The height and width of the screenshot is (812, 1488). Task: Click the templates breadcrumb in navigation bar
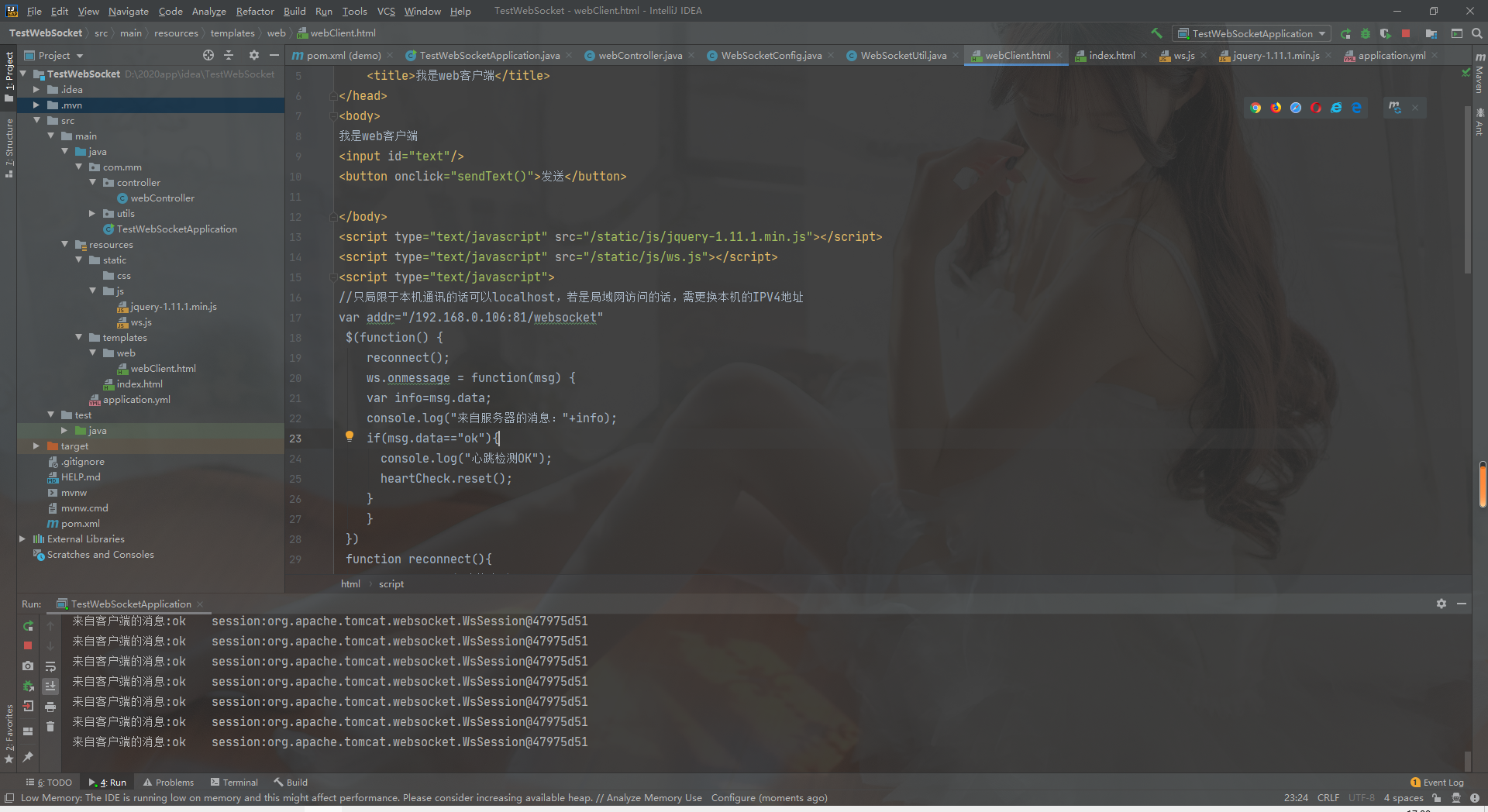[x=232, y=33]
